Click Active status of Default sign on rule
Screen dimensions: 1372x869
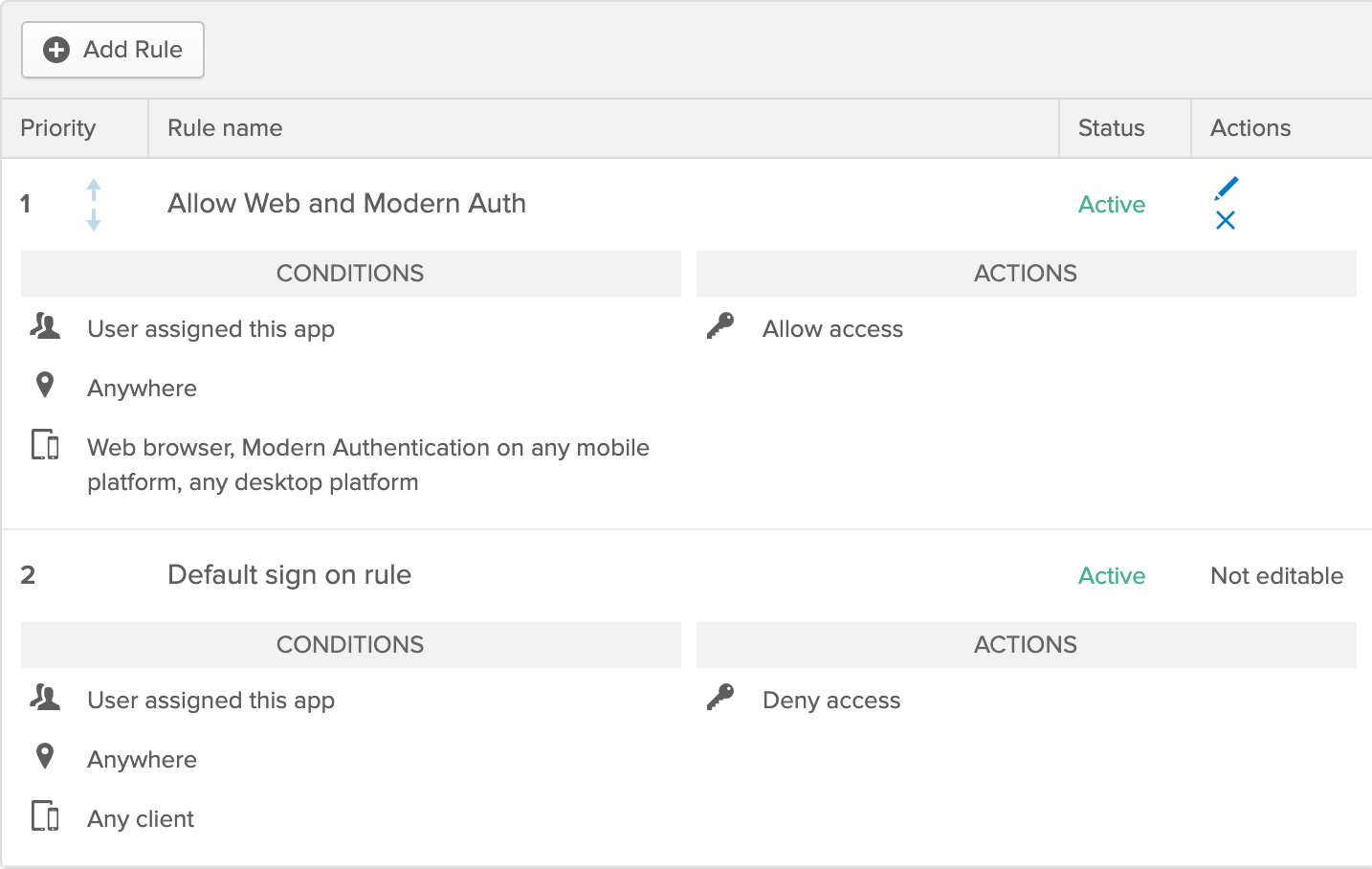pyautogui.click(x=1111, y=576)
